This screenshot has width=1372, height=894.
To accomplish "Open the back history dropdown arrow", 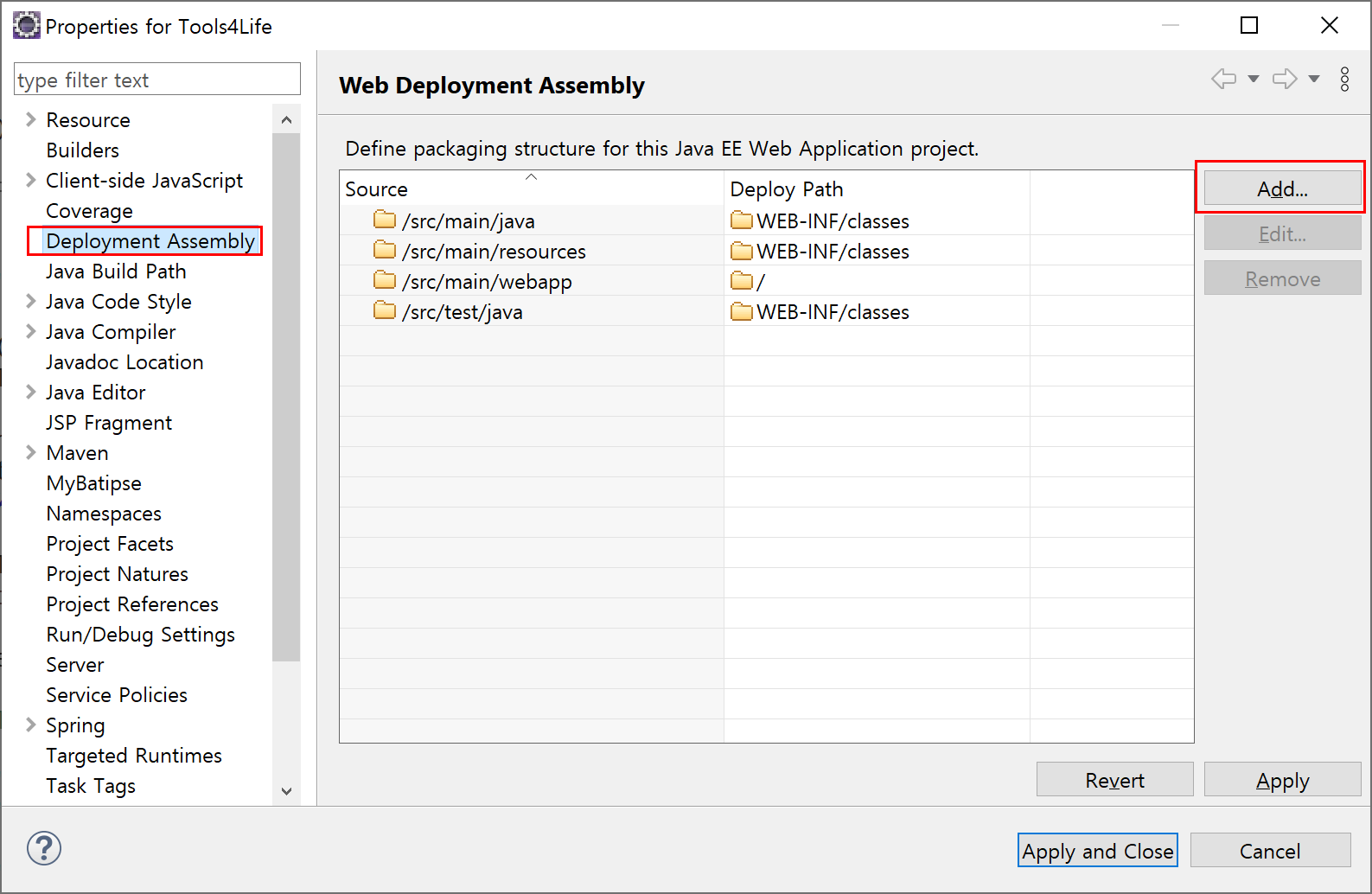I will pos(1254,80).
